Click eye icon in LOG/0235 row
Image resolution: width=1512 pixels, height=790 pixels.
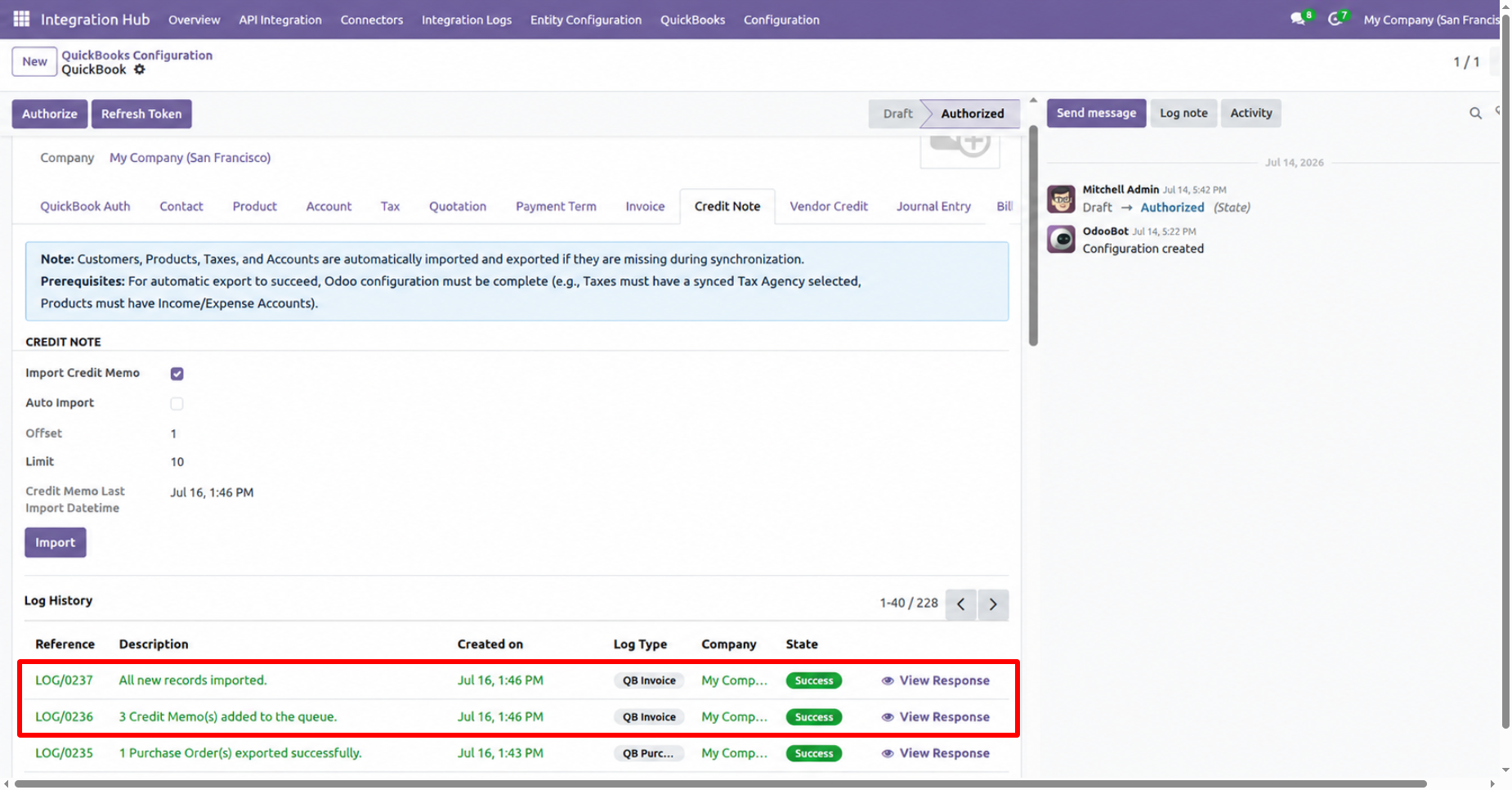pyautogui.click(x=888, y=753)
